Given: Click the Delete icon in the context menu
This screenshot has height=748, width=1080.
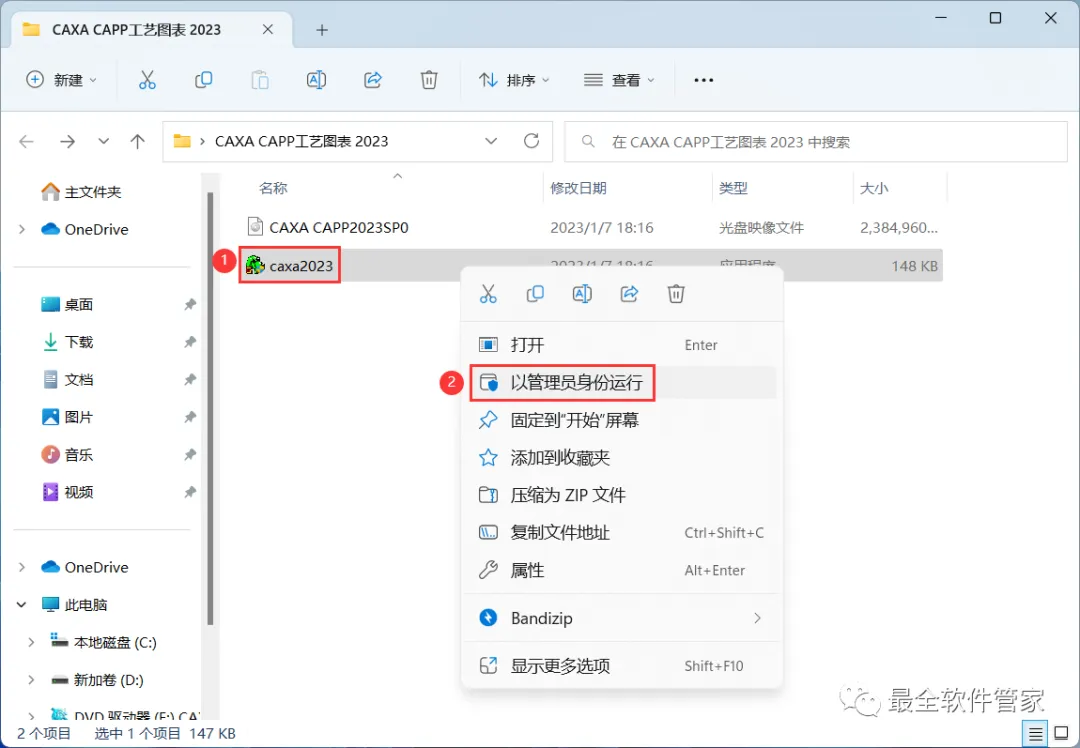Looking at the screenshot, I should coord(676,293).
